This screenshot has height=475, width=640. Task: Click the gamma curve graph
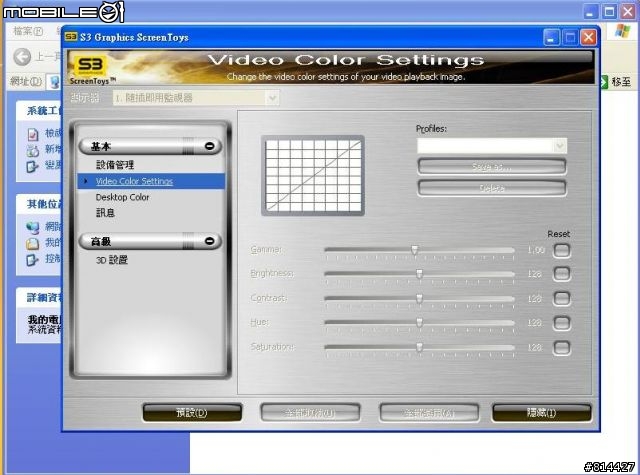313,175
